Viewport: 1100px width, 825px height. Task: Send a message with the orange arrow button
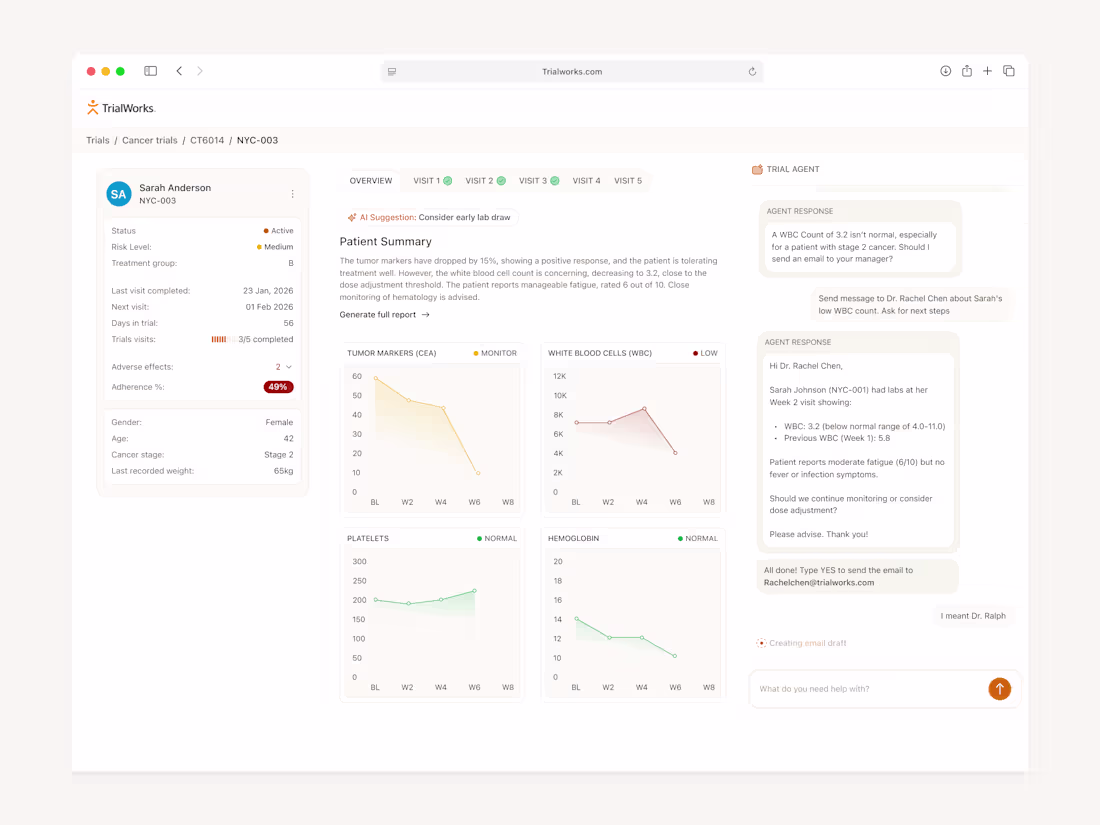[998, 689]
